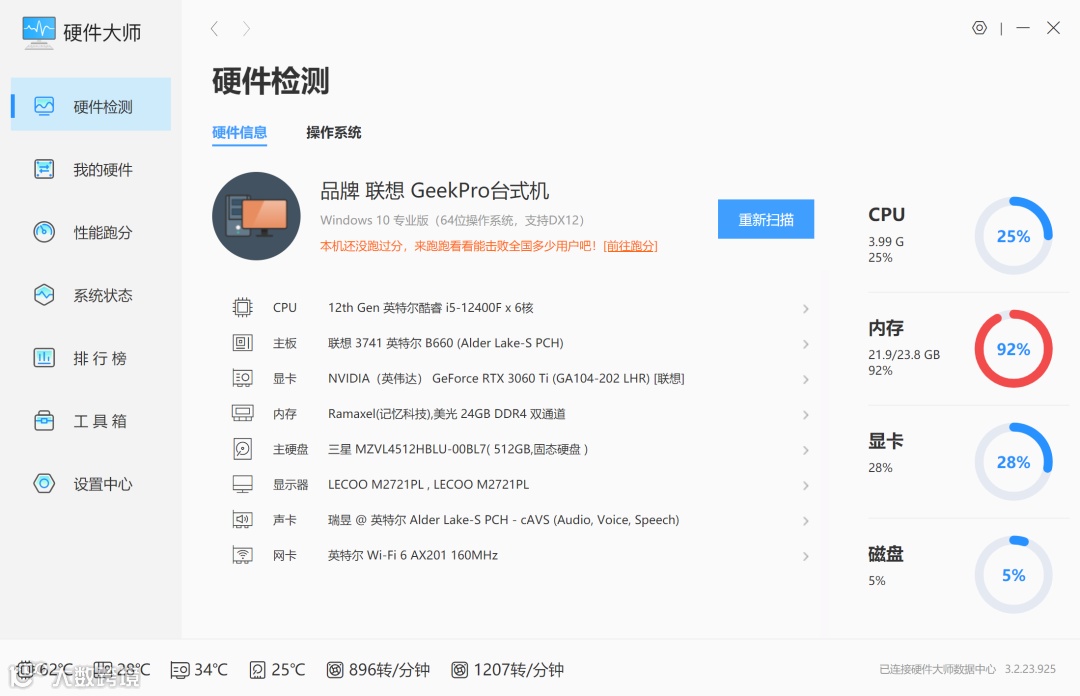This screenshot has width=1080, height=696.
Task: Click the 主板 motherboard icon
Action: 242,342
